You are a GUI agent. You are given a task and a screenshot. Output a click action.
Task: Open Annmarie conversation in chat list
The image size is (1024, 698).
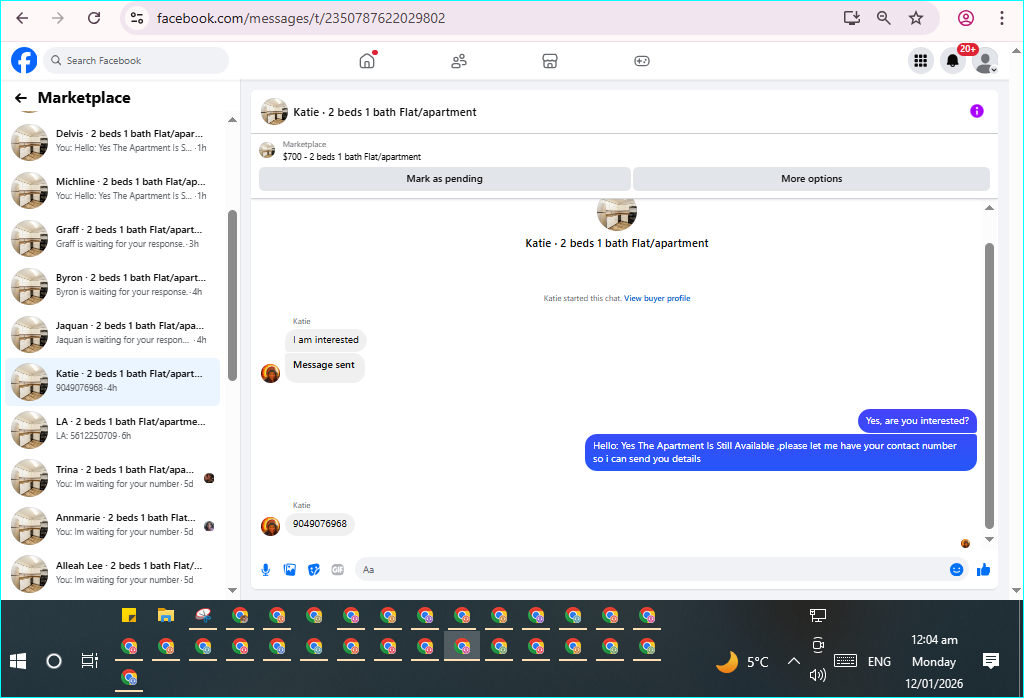coord(112,526)
